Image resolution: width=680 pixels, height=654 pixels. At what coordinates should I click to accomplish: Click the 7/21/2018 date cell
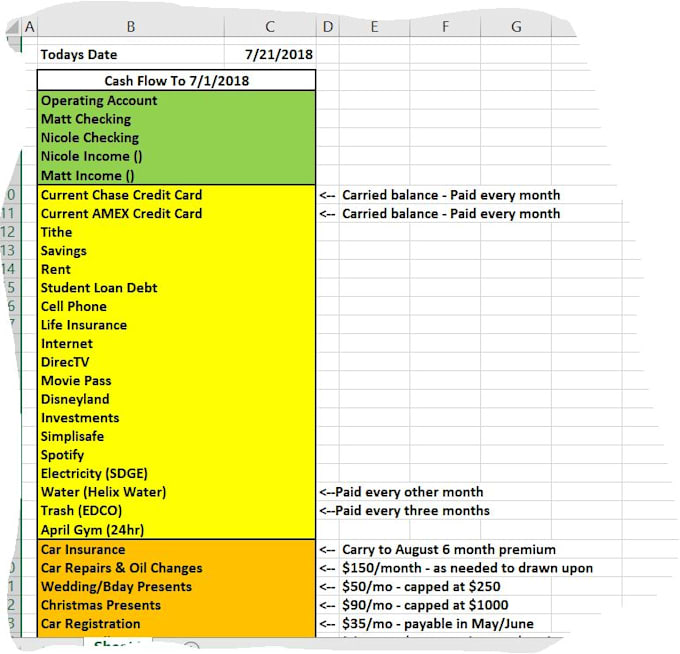[277, 54]
